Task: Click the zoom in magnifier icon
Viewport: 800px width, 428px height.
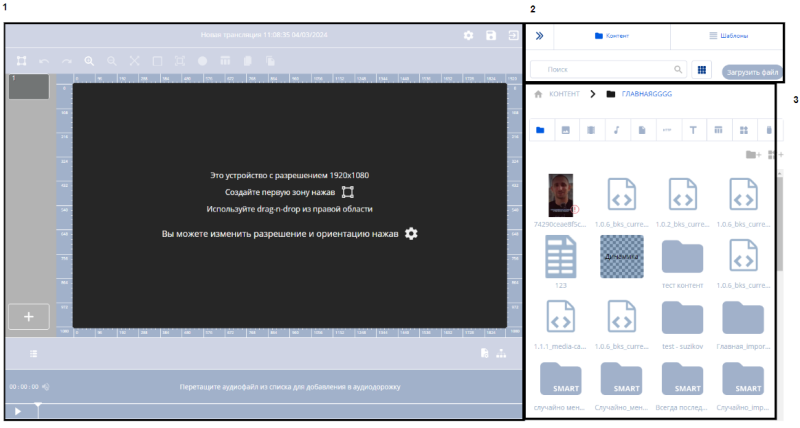Action: pyautogui.click(x=88, y=61)
